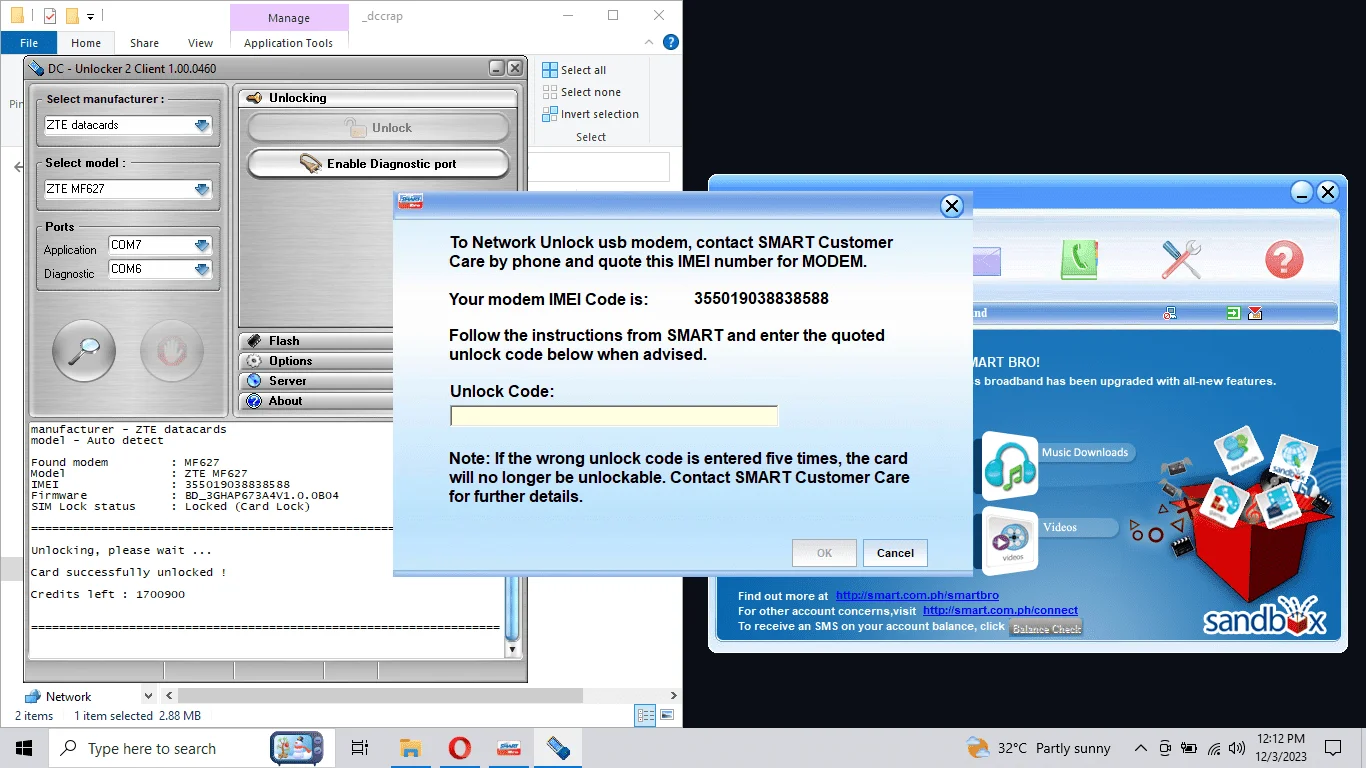Click the network disconnected status icon in Smart Bro
This screenshot has width=1366, height=768.
pyautogui.click(x=1170, y=313)
